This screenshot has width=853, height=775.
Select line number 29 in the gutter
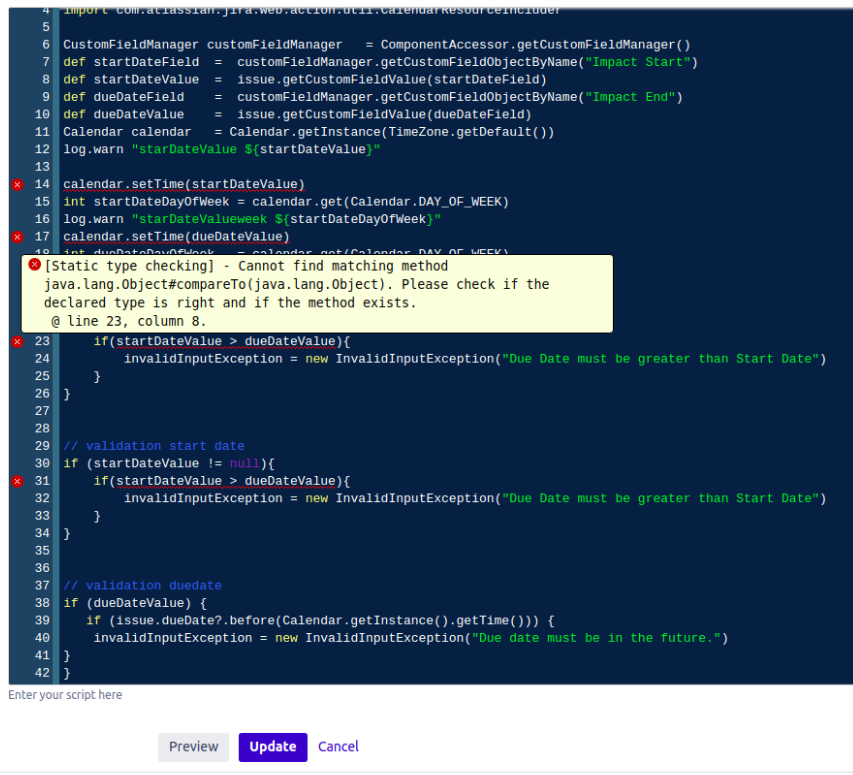click(x=42, y=446)
